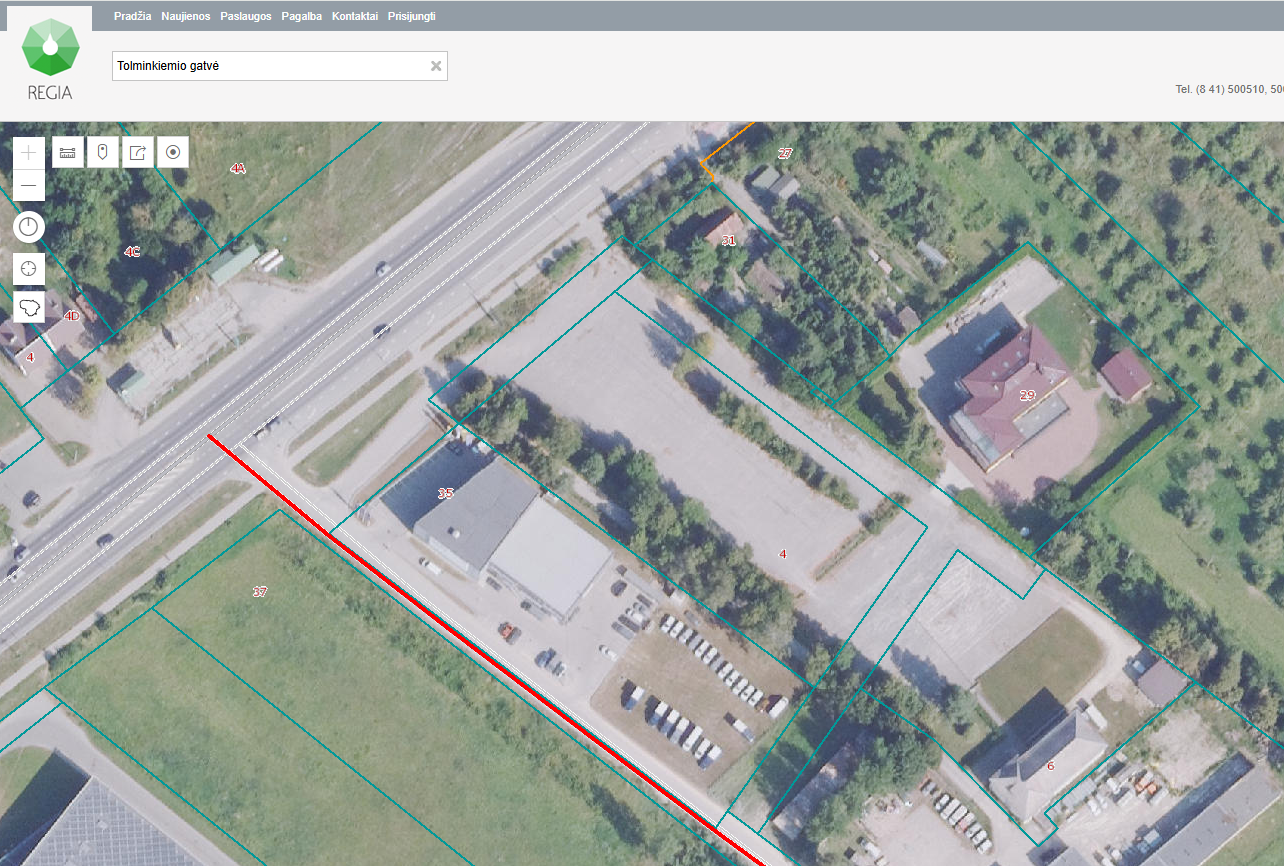Open the Paslaugos menu

pos(246,16)
